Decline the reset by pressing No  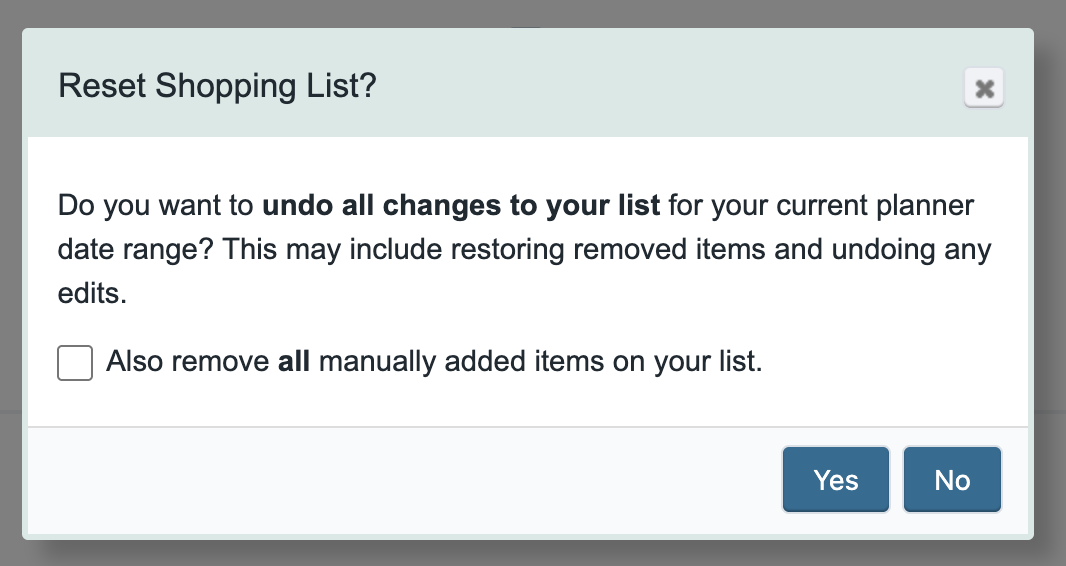(x=951, y=480)
